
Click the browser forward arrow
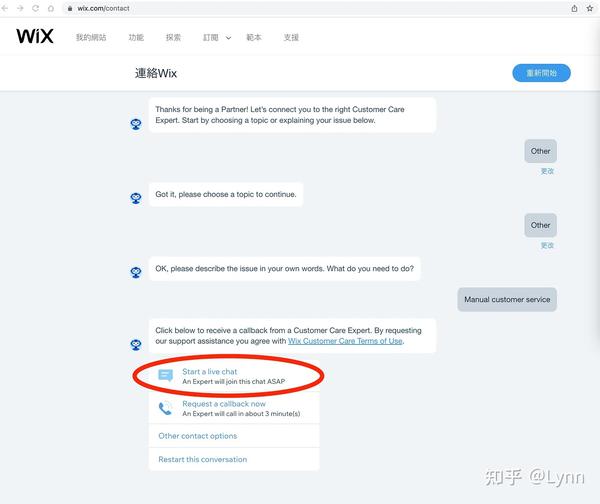(x=20, y=8)
